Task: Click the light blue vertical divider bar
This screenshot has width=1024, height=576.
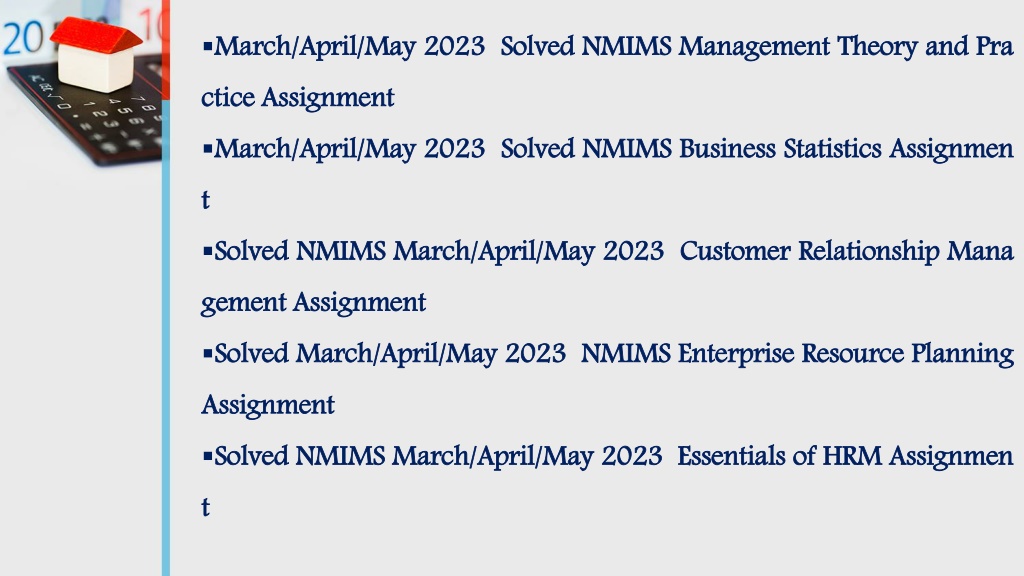Action: click(166, 338)
